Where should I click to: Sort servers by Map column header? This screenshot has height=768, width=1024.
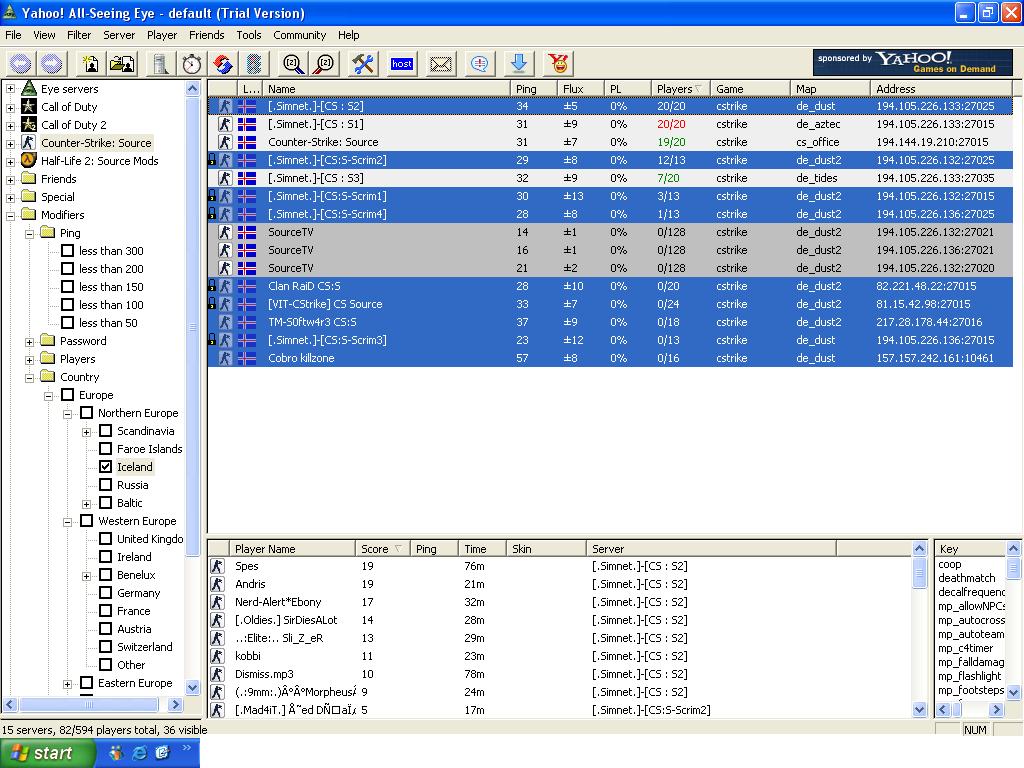tap(830, 89)
